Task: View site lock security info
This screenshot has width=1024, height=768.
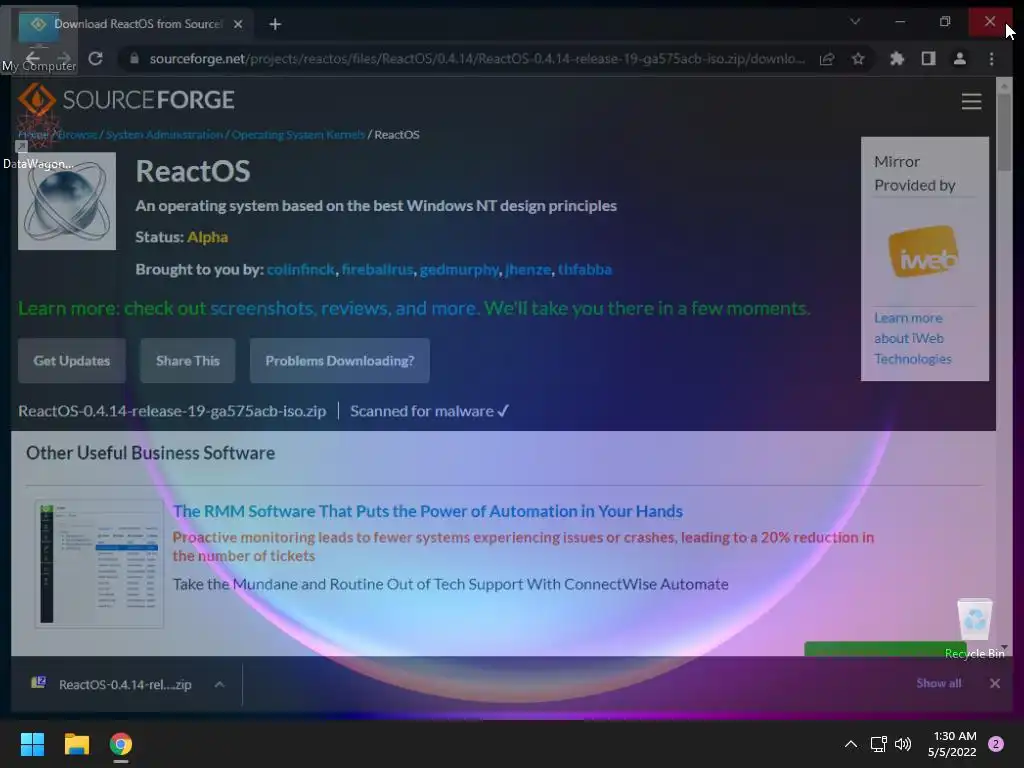Action: click(135, 59)
